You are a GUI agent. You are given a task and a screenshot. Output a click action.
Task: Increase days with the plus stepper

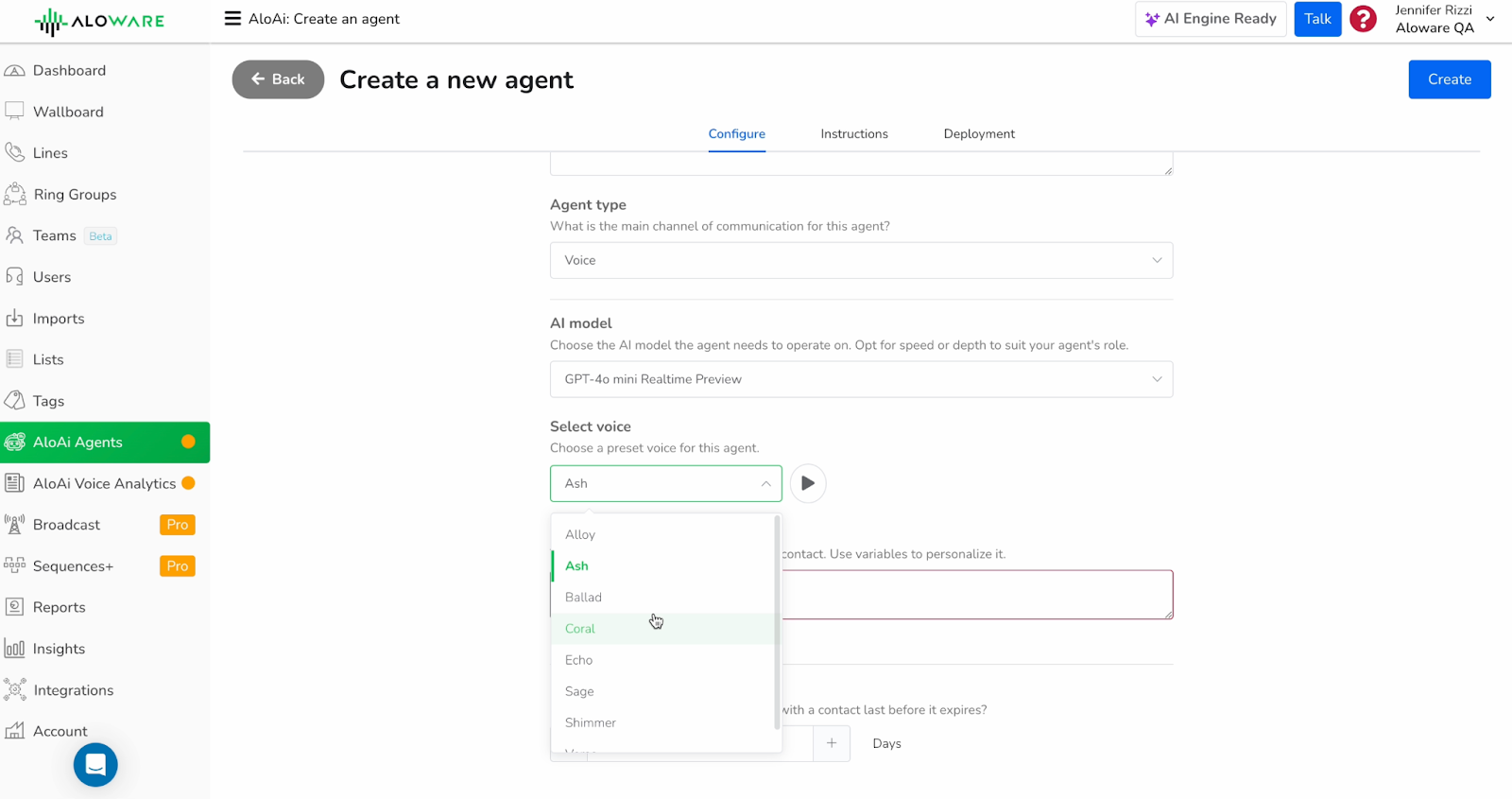coord(832,743)
